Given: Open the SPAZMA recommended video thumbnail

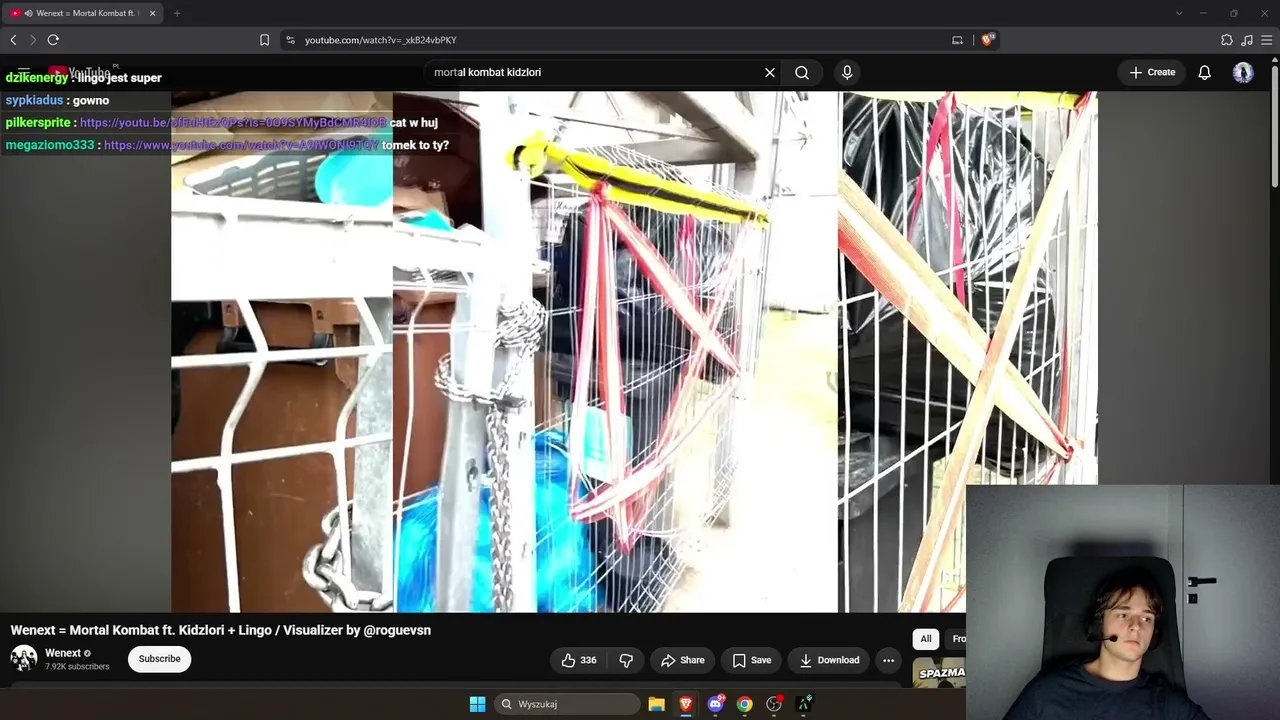Looking at the screenshot, I should tap(940, 673).
